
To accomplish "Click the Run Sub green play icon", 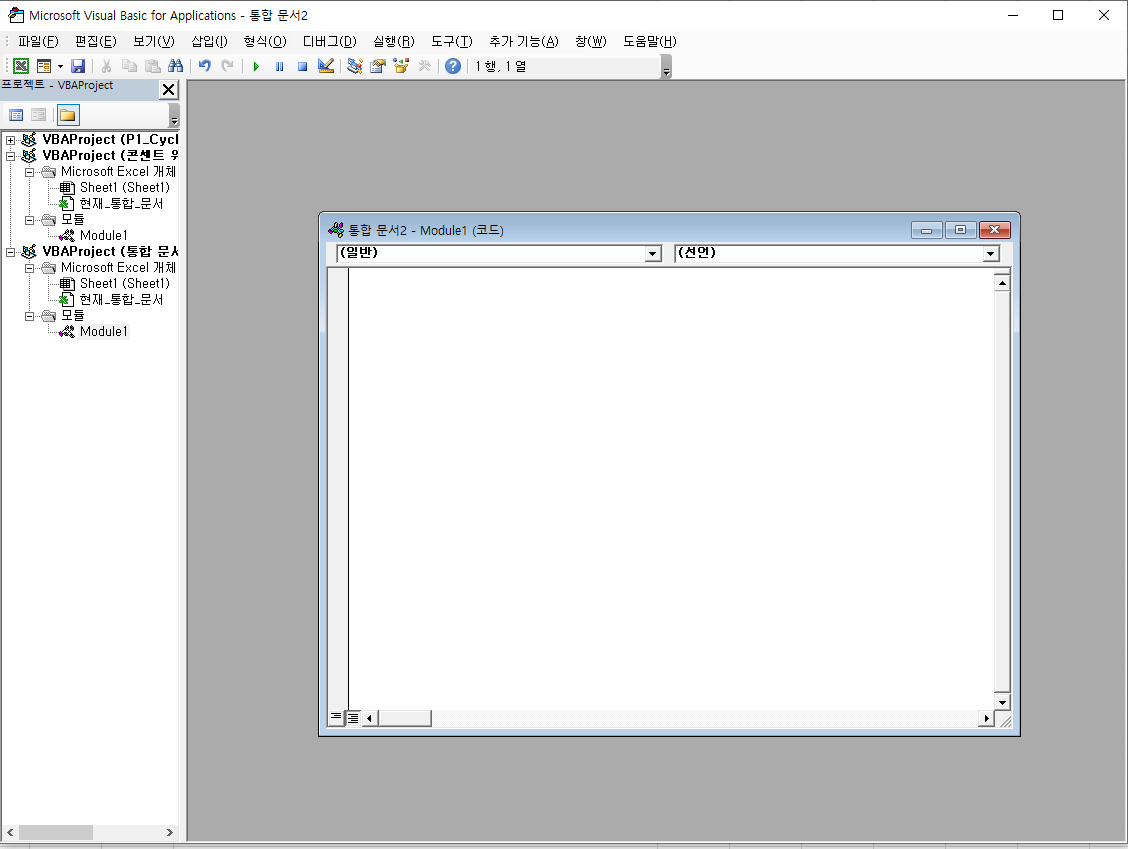I will (x=256, y=66).
